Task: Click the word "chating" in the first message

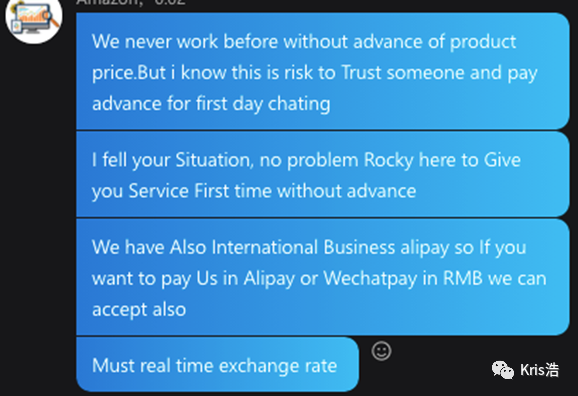Action: coord(299,104)
